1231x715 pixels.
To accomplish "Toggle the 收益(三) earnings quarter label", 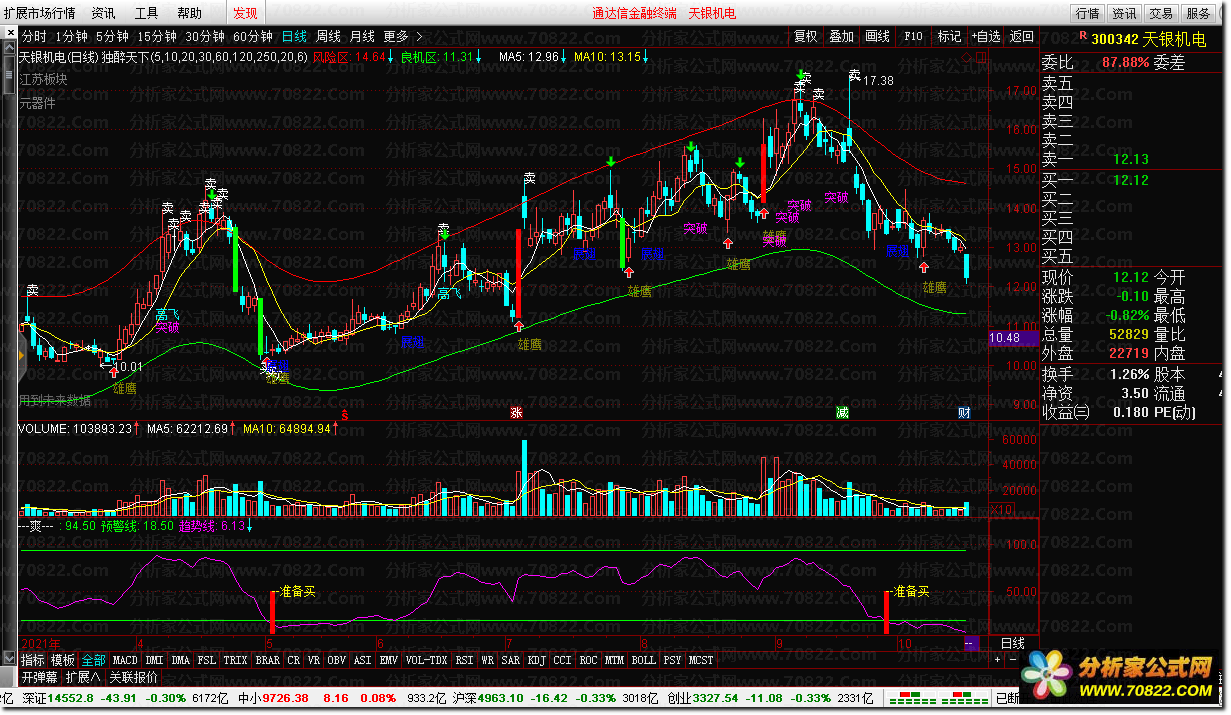I will [1066, 412].
